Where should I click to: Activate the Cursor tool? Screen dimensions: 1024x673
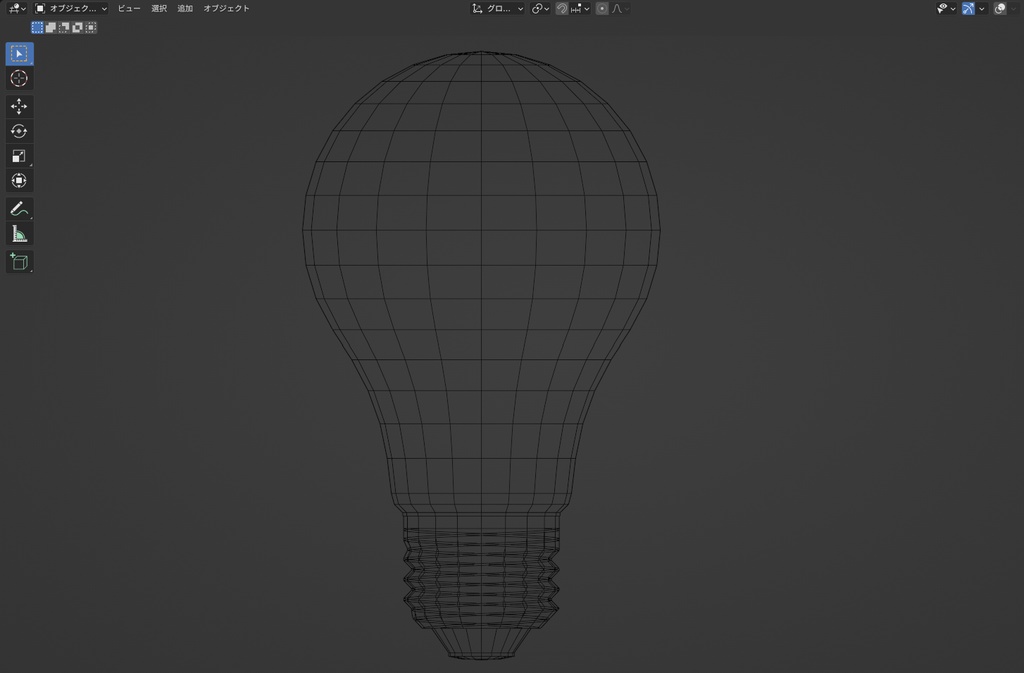click(18, 79)
